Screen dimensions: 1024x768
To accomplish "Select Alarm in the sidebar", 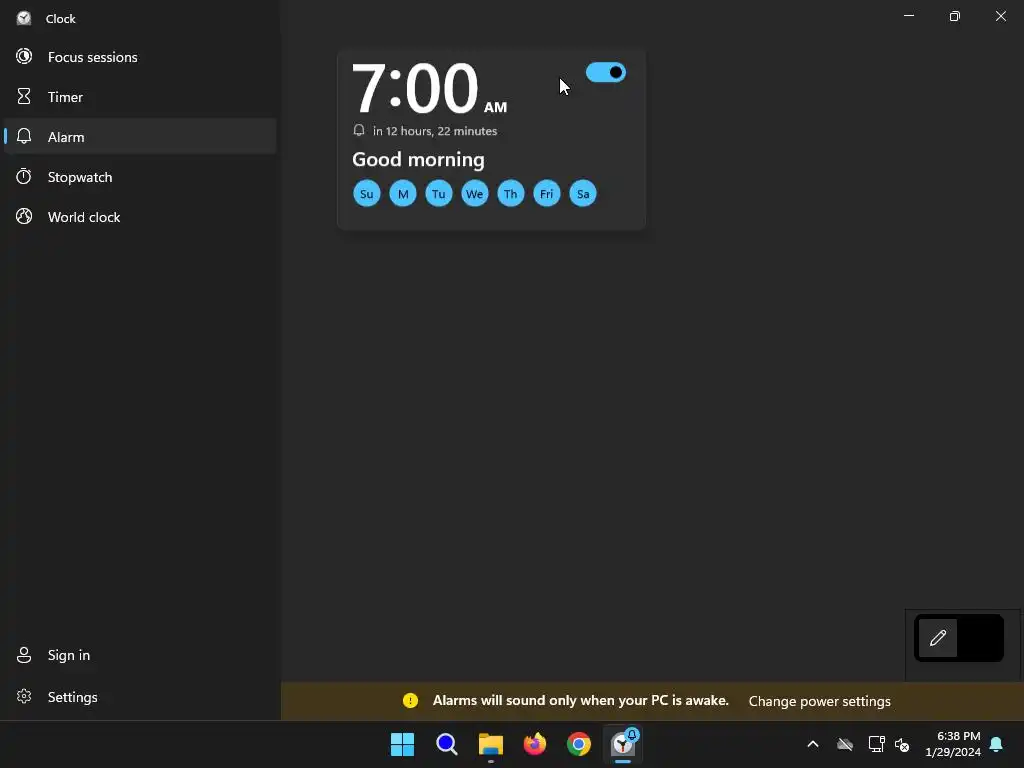I will click(140, 136).
